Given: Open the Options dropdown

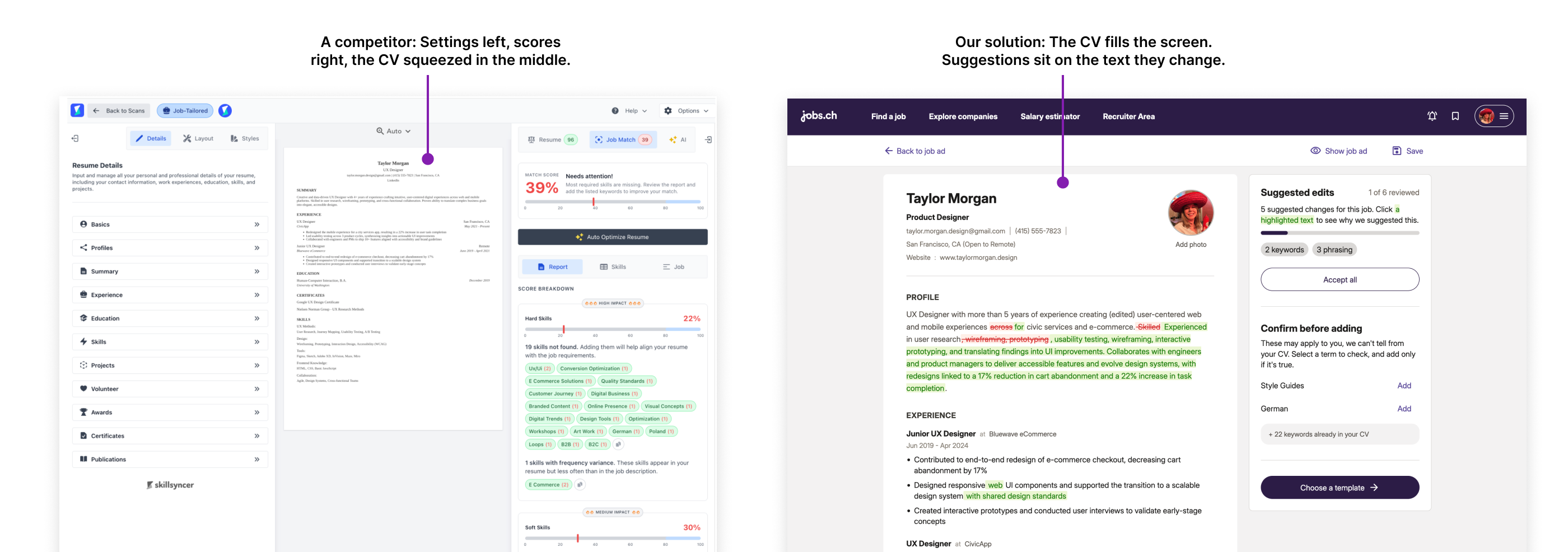Looking at the screenshot, I should [x=687, y=111].
